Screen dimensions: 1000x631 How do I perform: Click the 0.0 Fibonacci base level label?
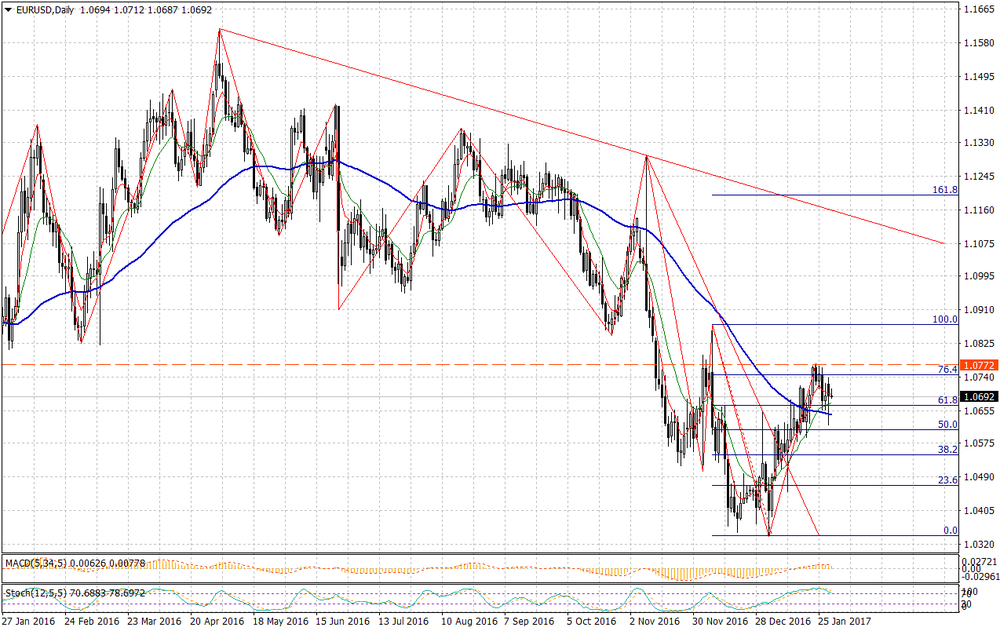951,530
